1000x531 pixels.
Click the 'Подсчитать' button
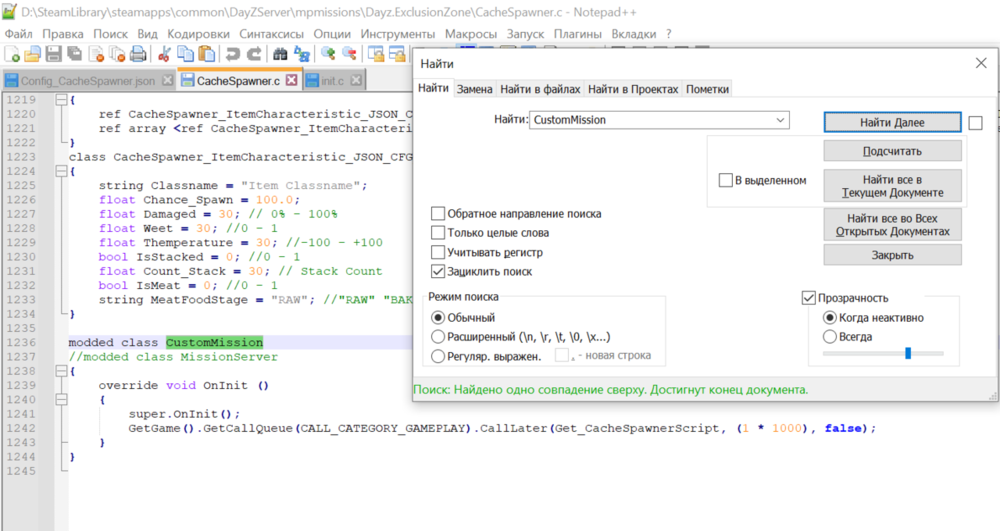(x=892, y=151)
